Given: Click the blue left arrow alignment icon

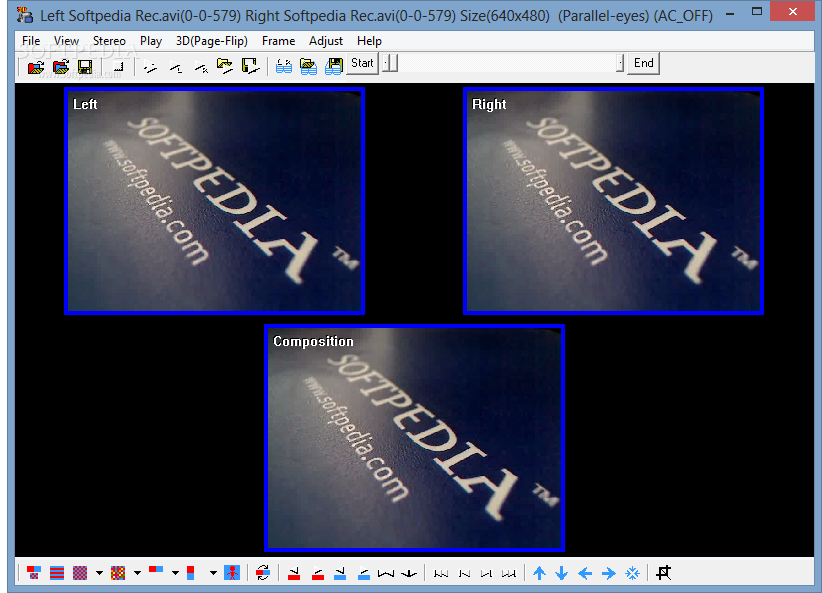Looking at the screenshot, I should [585, 573].
